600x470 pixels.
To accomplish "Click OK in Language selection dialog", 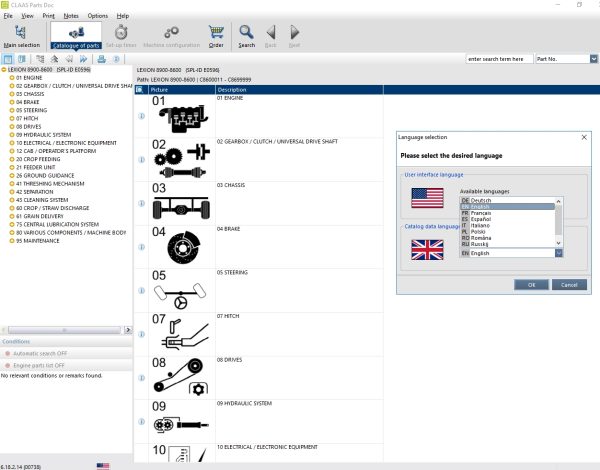I will [531, 285].
